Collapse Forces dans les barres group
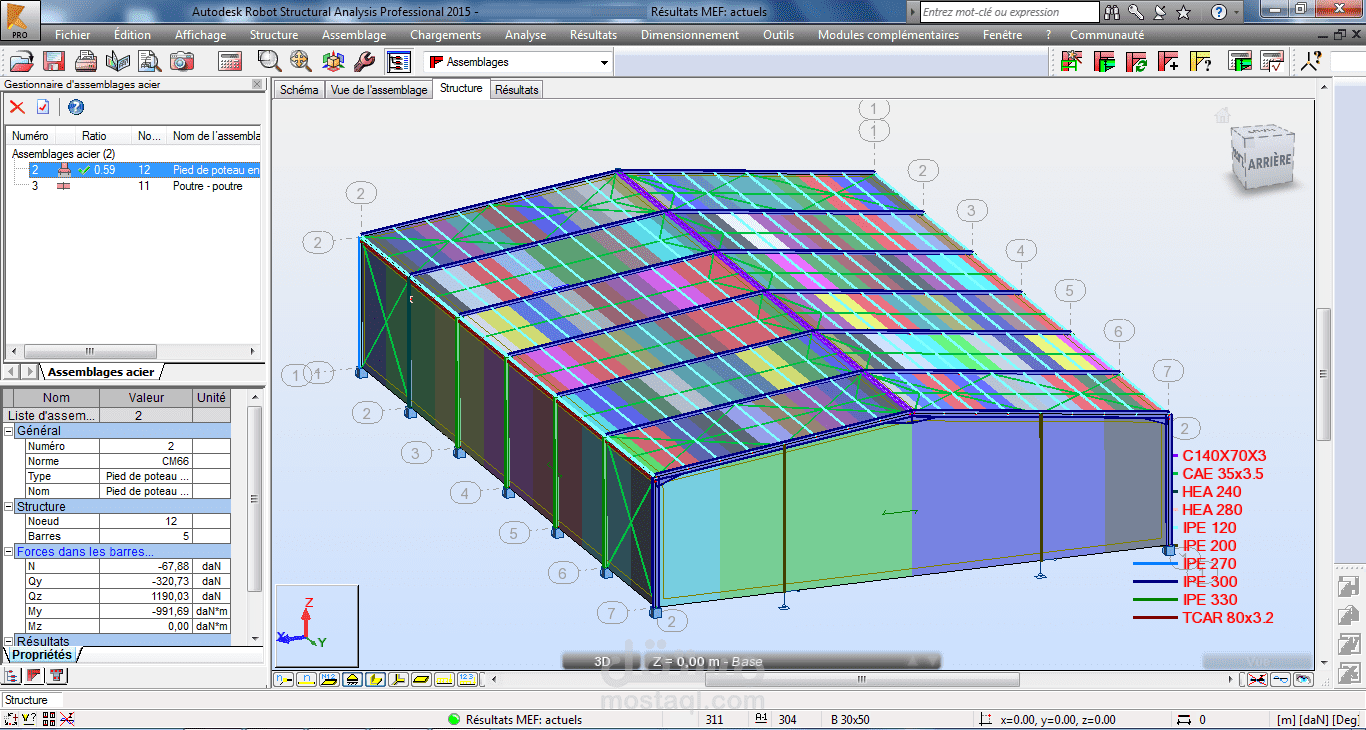 point(9,552)
